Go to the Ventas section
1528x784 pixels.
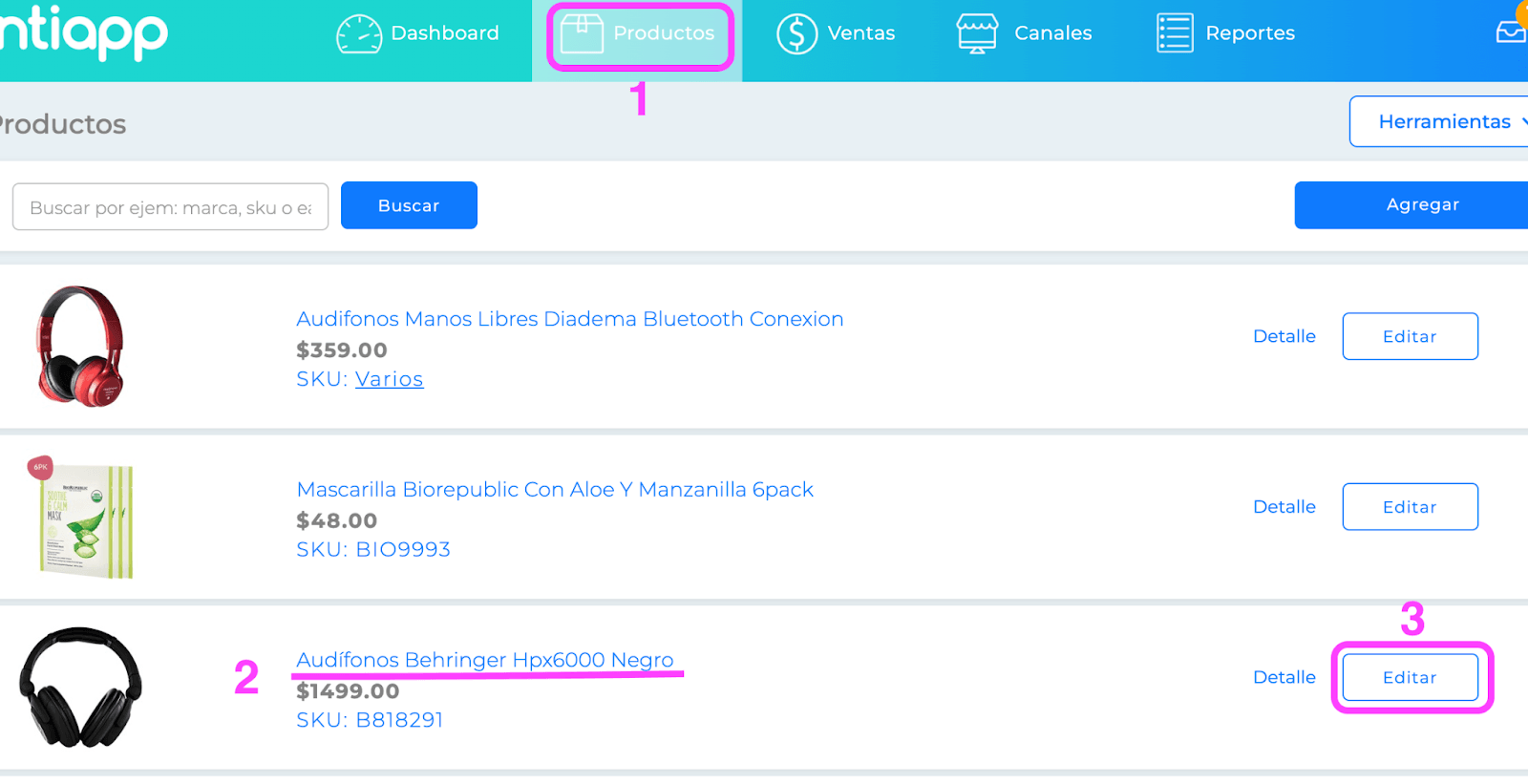click(836, 33)
